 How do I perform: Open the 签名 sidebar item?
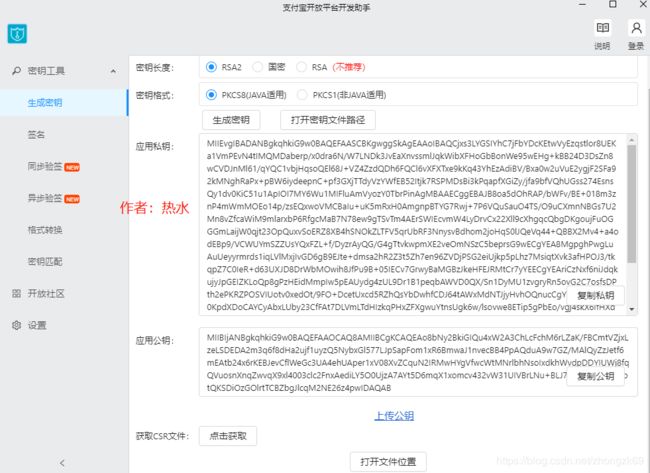point(36,134)
